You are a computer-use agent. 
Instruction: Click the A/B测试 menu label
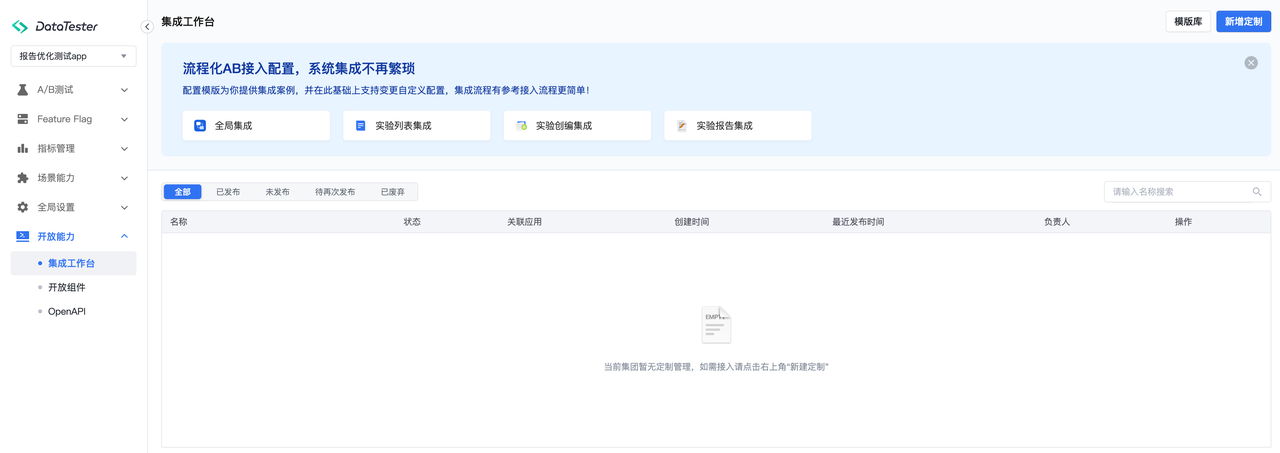pyautogui.click(x=55, y=90)
